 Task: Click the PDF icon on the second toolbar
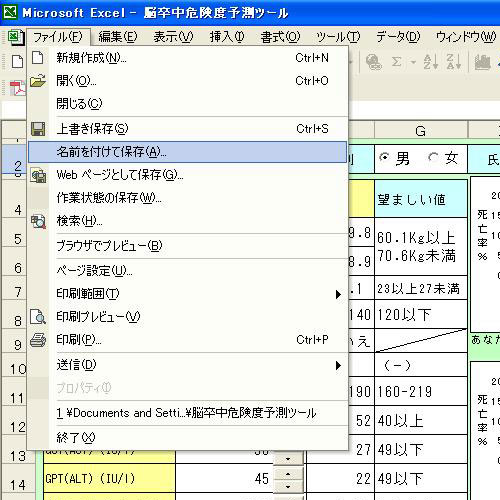coord(17,87)
